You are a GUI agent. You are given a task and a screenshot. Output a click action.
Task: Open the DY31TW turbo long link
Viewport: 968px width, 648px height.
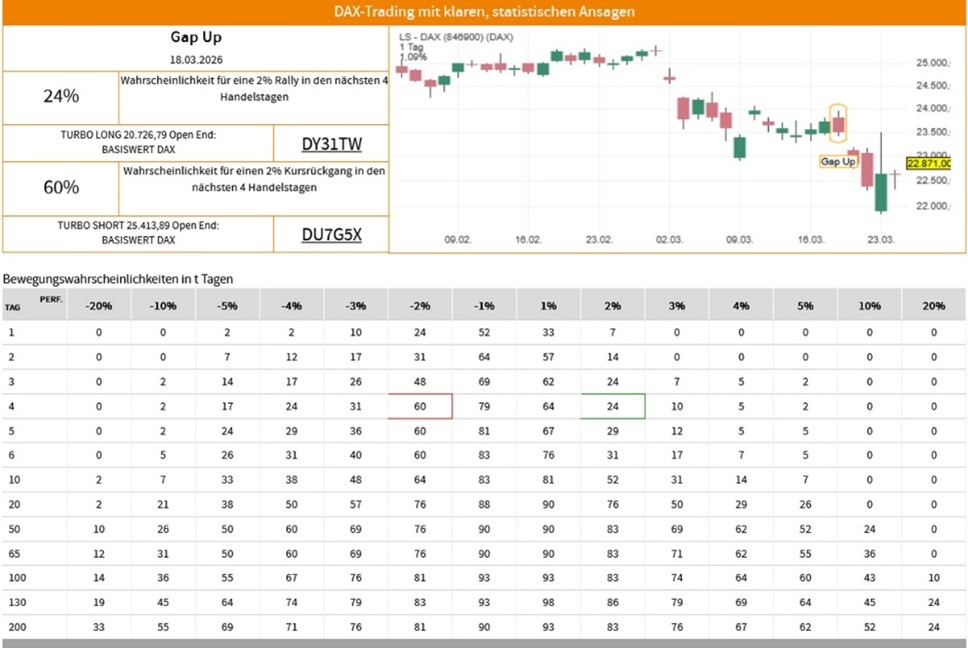click(x=331, y=143)
